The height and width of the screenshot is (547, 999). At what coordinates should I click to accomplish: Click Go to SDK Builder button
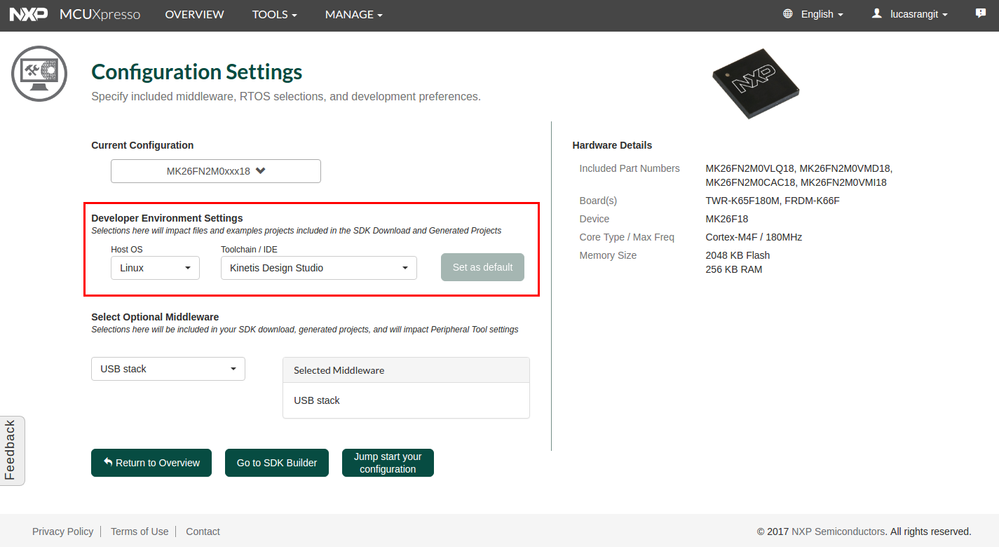pos(277,463)
